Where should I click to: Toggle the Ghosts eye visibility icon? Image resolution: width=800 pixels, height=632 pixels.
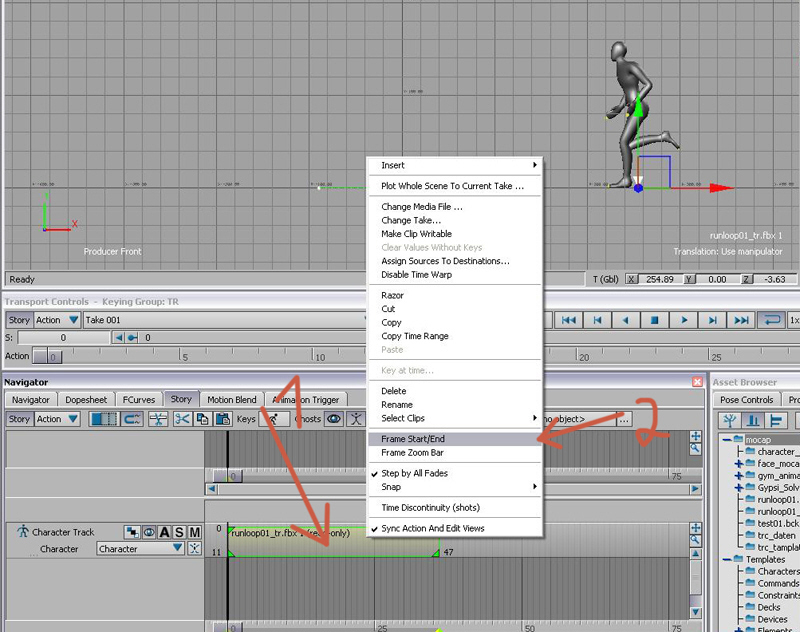coord(334,419)
